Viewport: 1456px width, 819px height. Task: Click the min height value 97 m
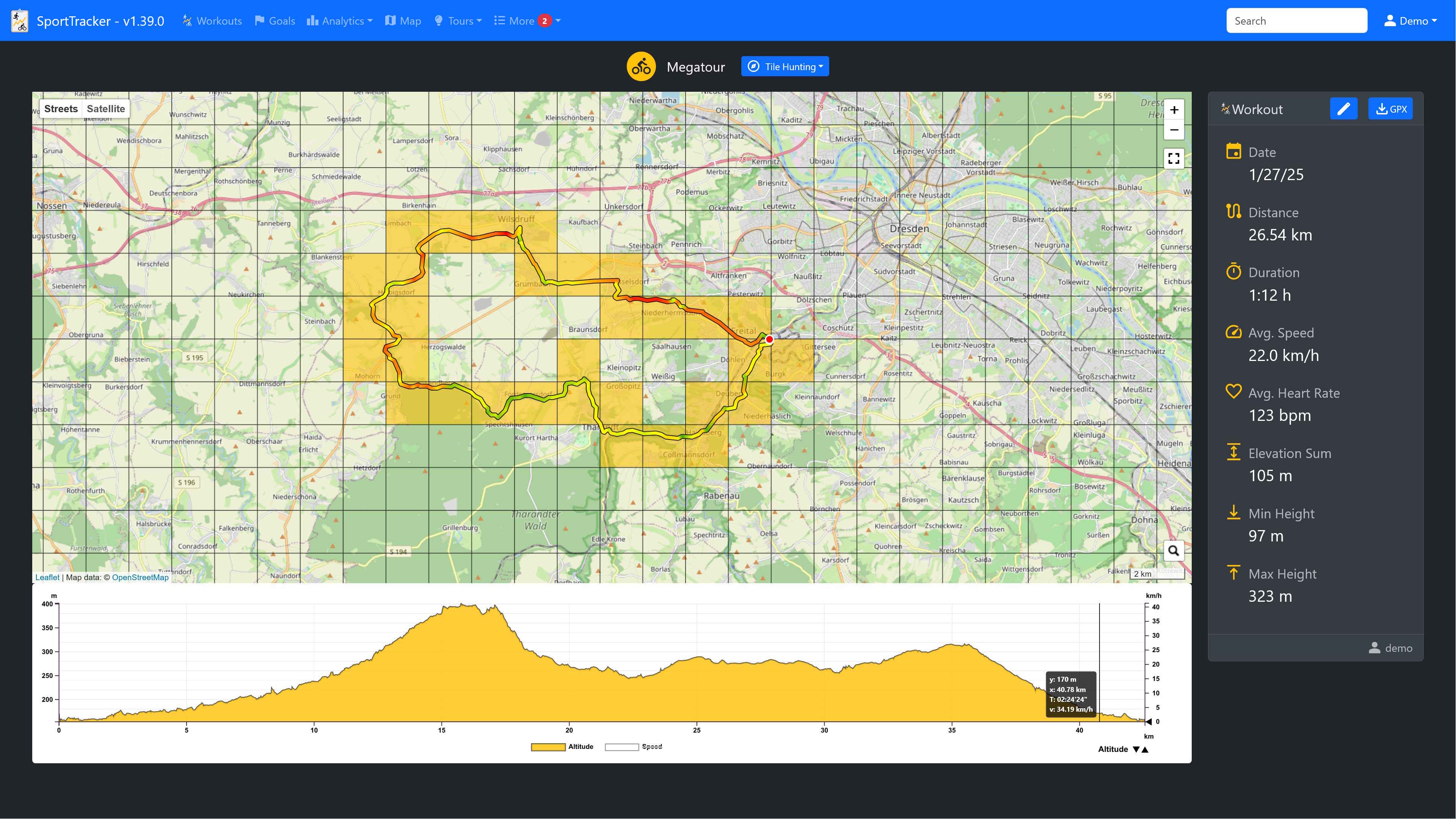coord(1266,536)
